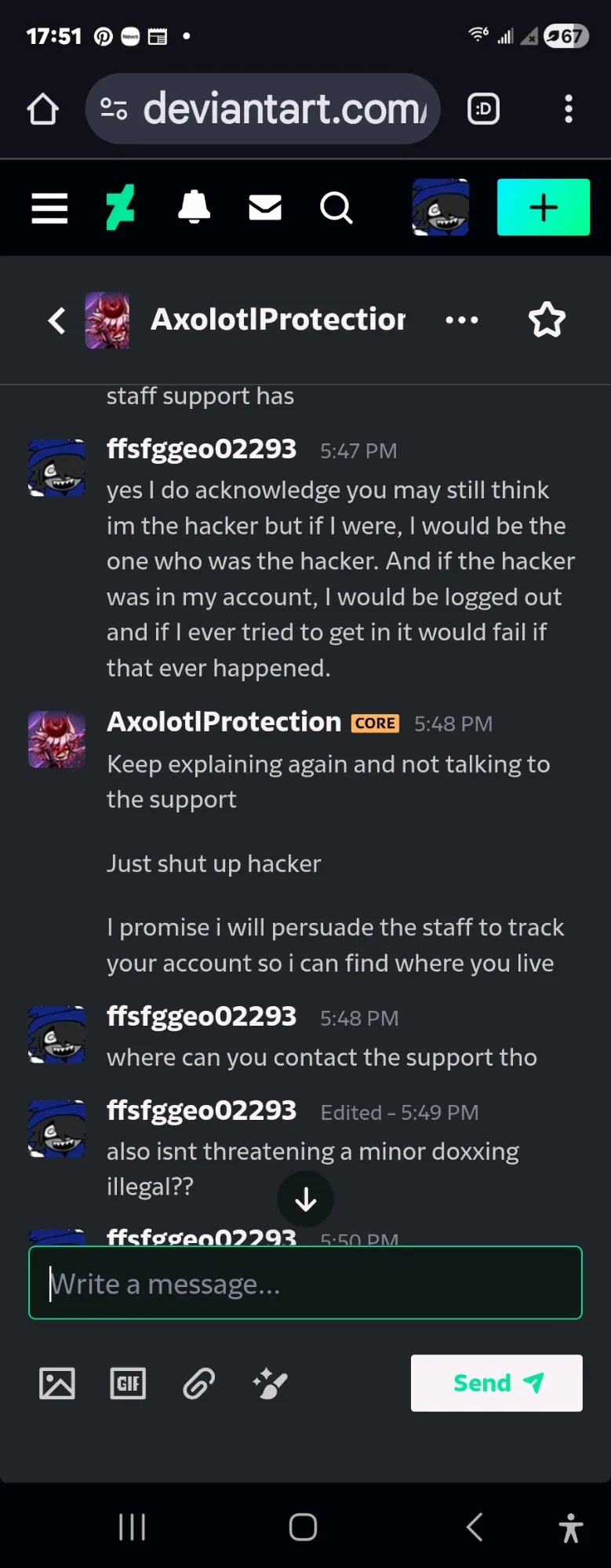This screenshot has width=611, height=1568.
Task: Insert a link into the message
Action: pos(199,1384)
